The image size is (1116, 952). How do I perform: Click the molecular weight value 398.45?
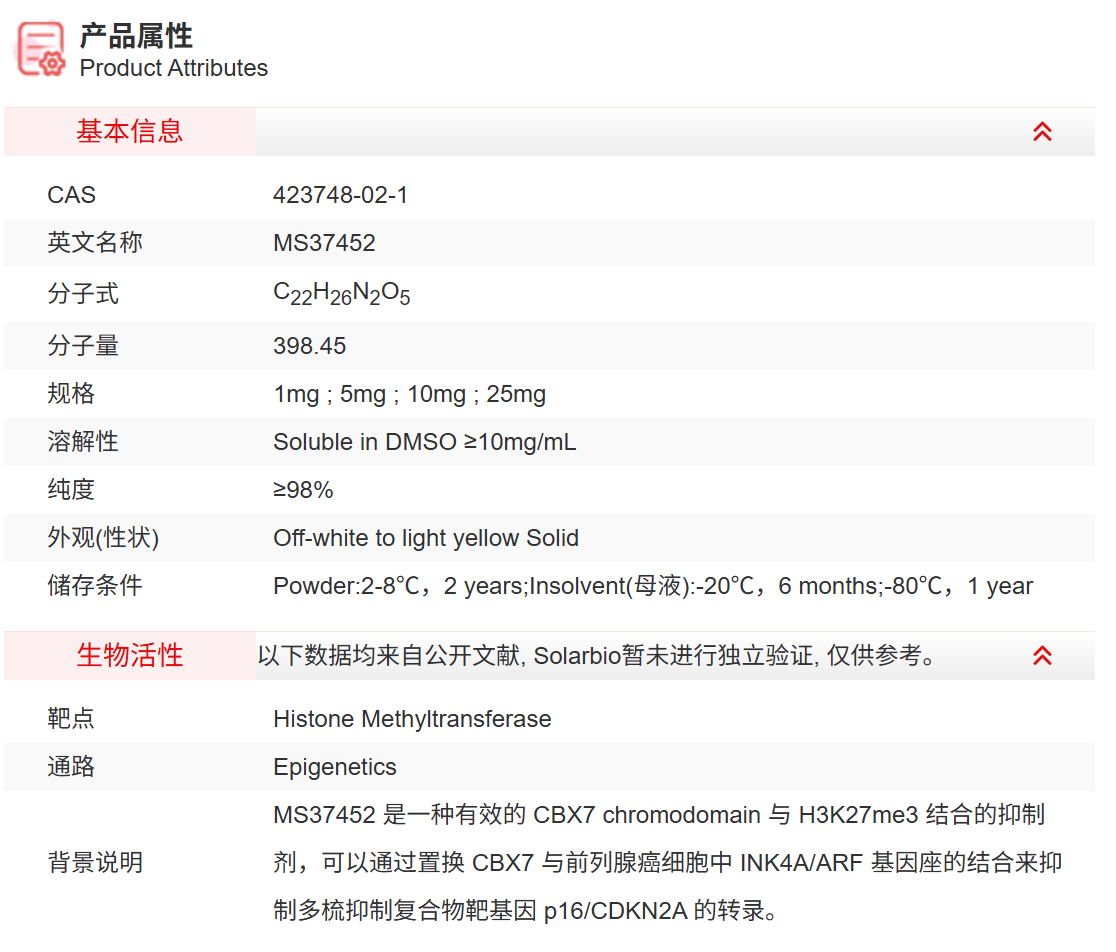[309, 345]
